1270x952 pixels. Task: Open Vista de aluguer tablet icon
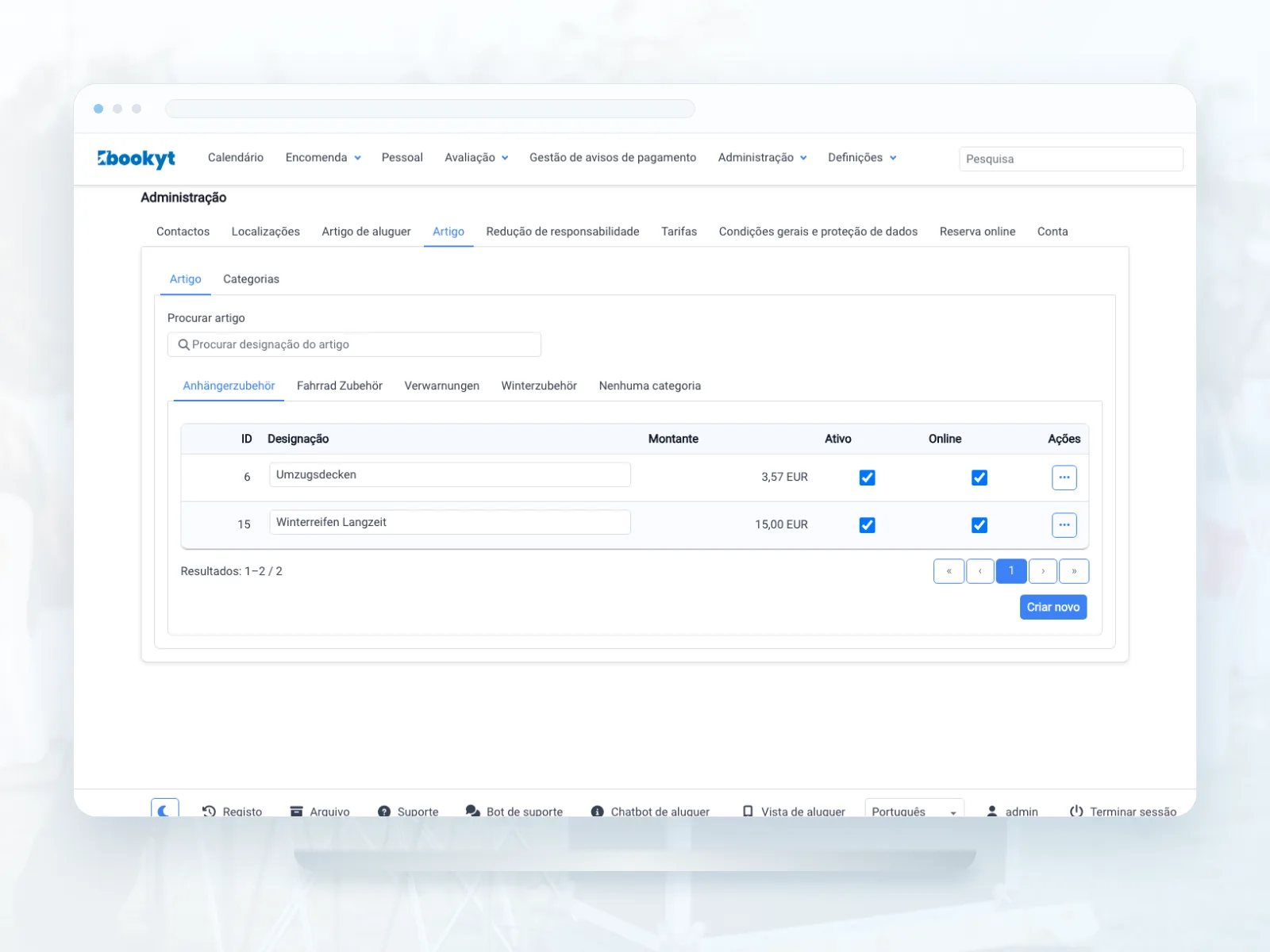pos(748,811)
